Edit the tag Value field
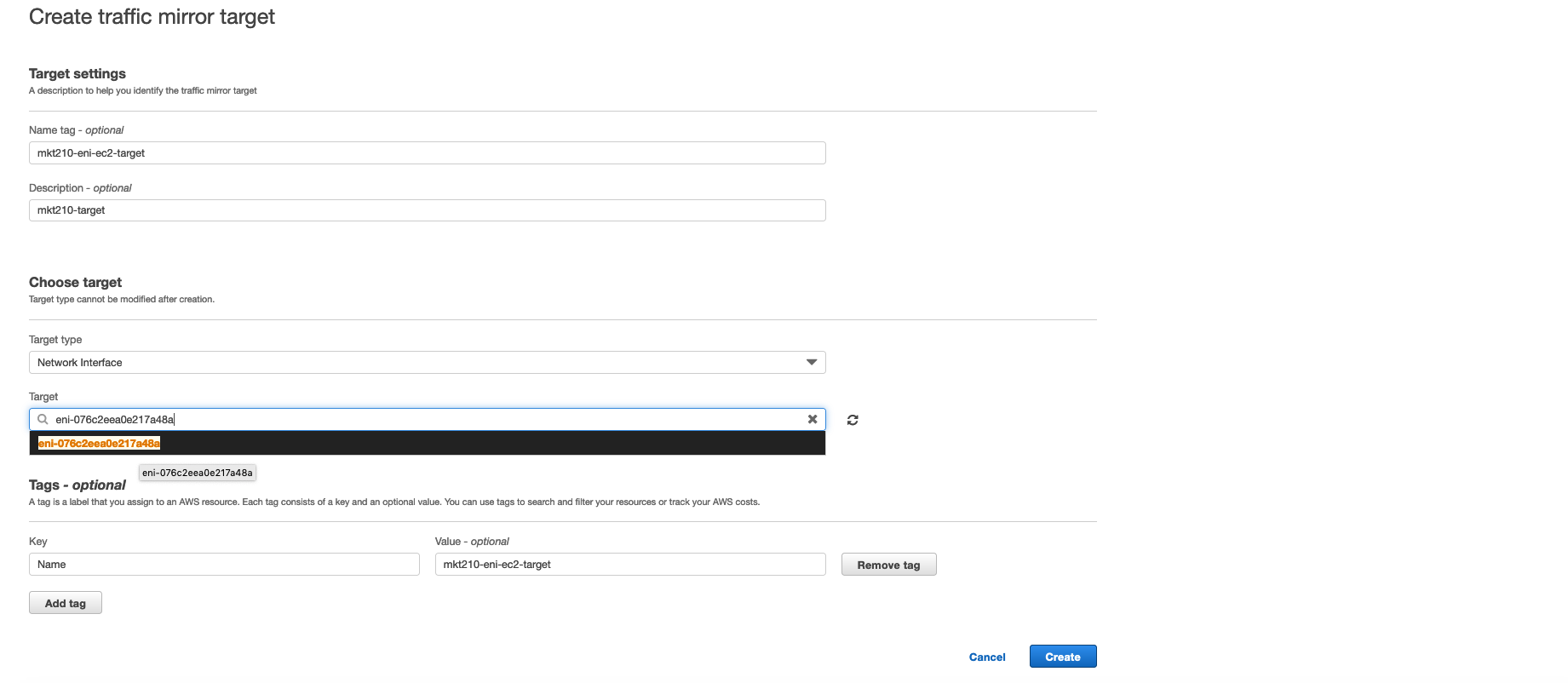This screenshot has width=1568, height=683. [x=629, y=565]
